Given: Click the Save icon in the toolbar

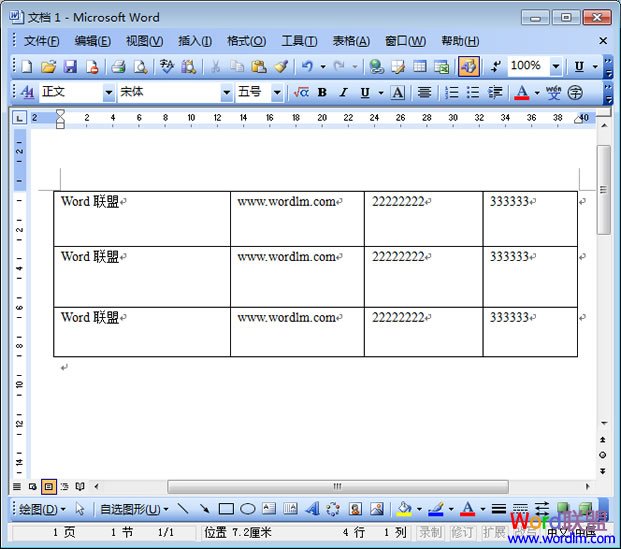Looking at the screenshot, I should click(70, 66).
